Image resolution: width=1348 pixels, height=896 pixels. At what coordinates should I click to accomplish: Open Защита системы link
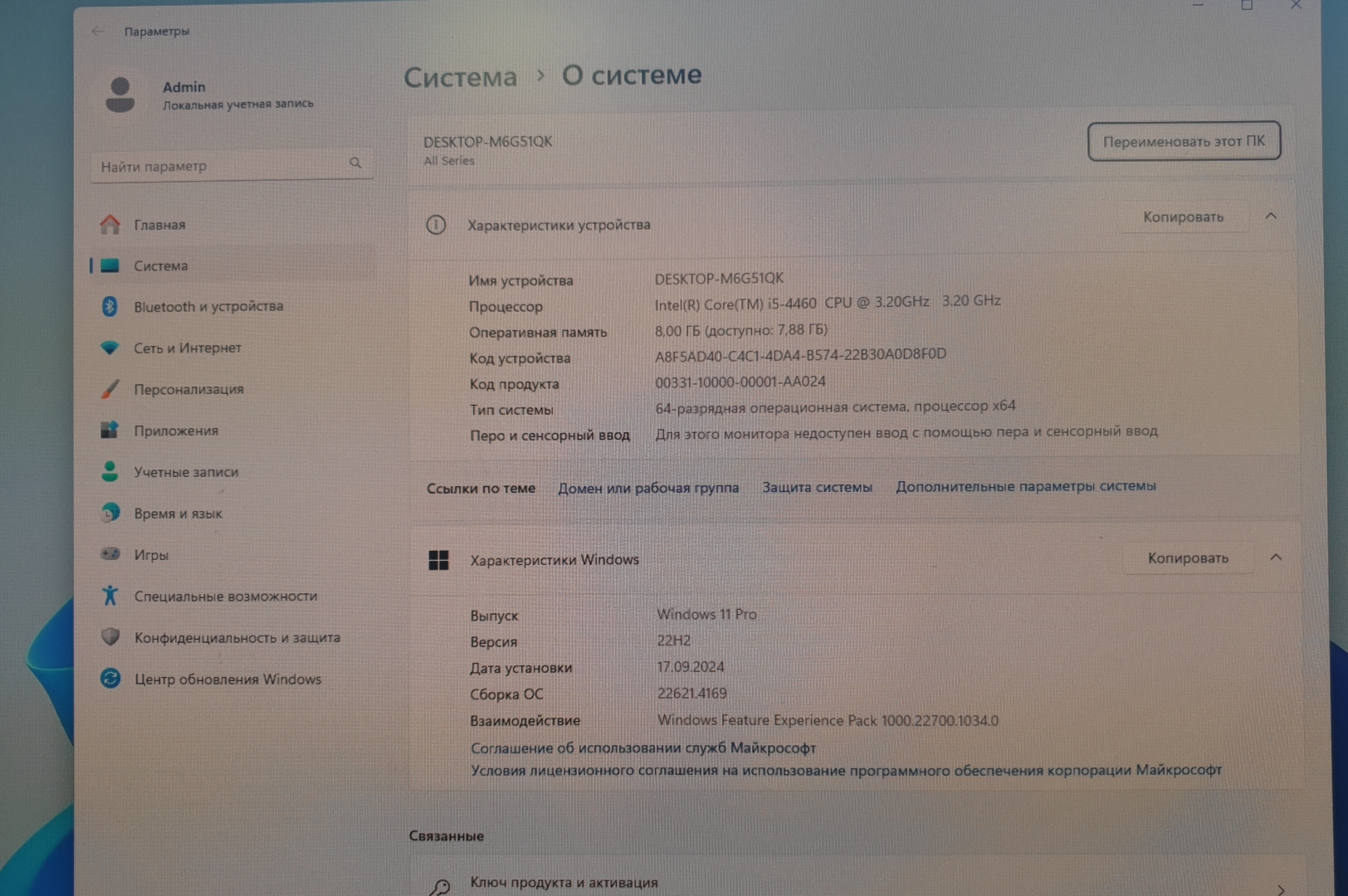817,487
